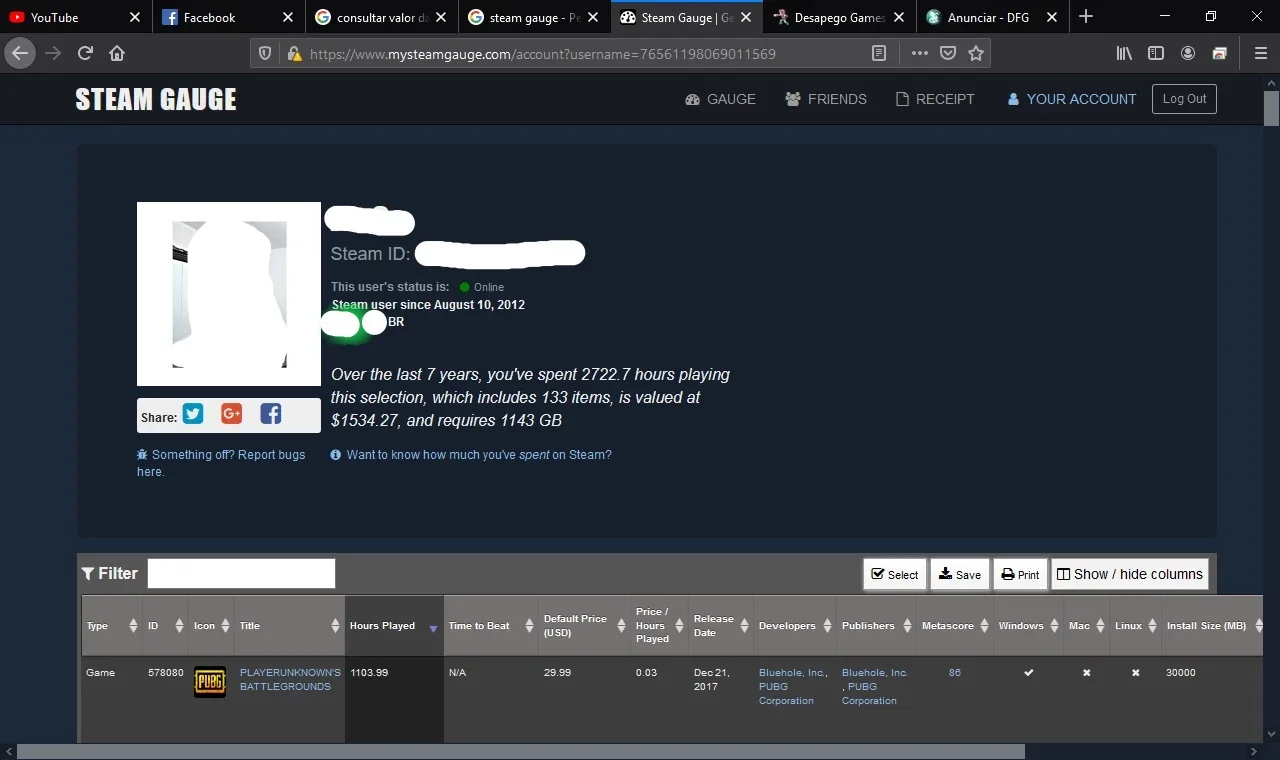Go to the browser Home page
This screenshot has width=1280, height=760.
point(117,53)
